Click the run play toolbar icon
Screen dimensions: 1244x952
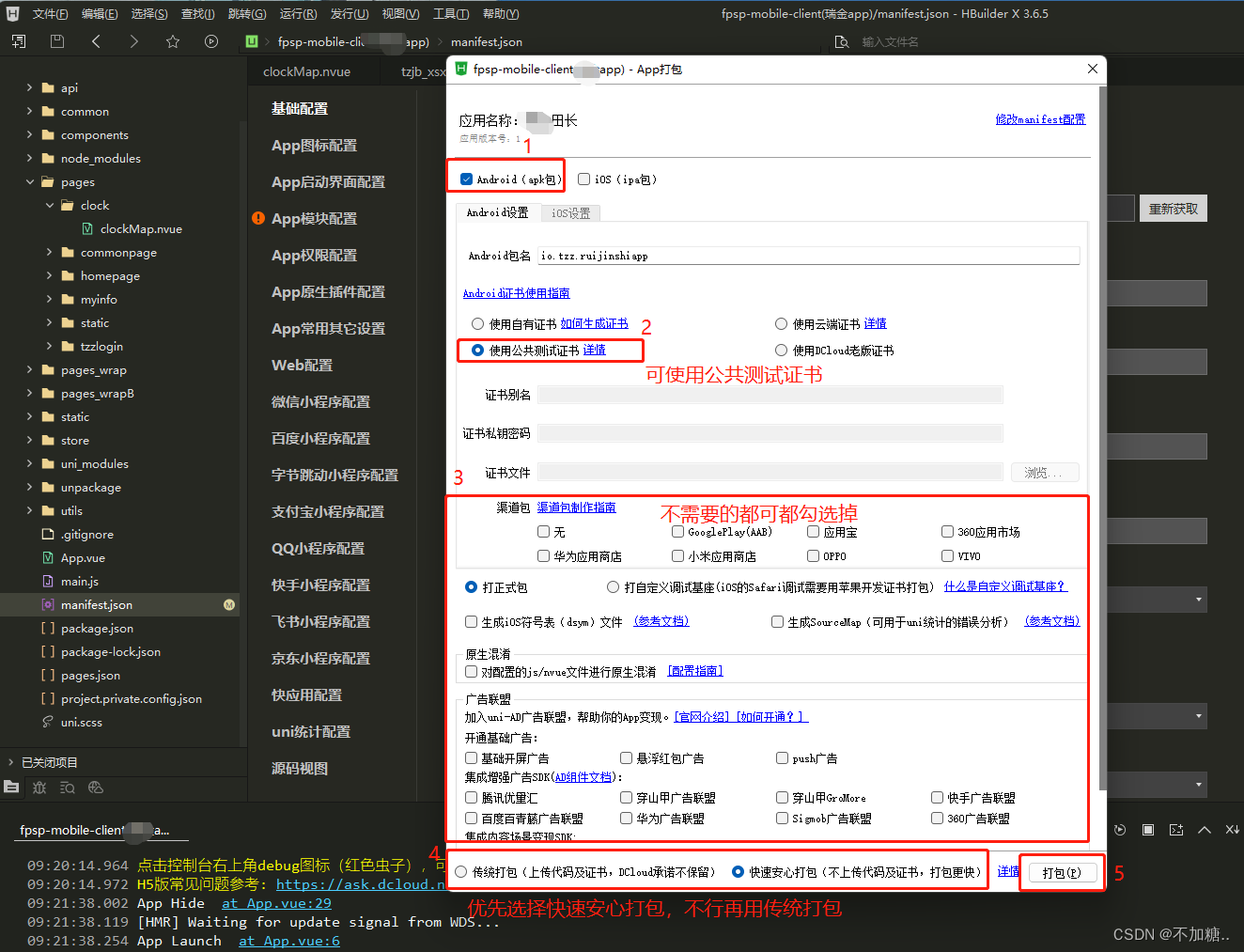[x=211, y=41]
